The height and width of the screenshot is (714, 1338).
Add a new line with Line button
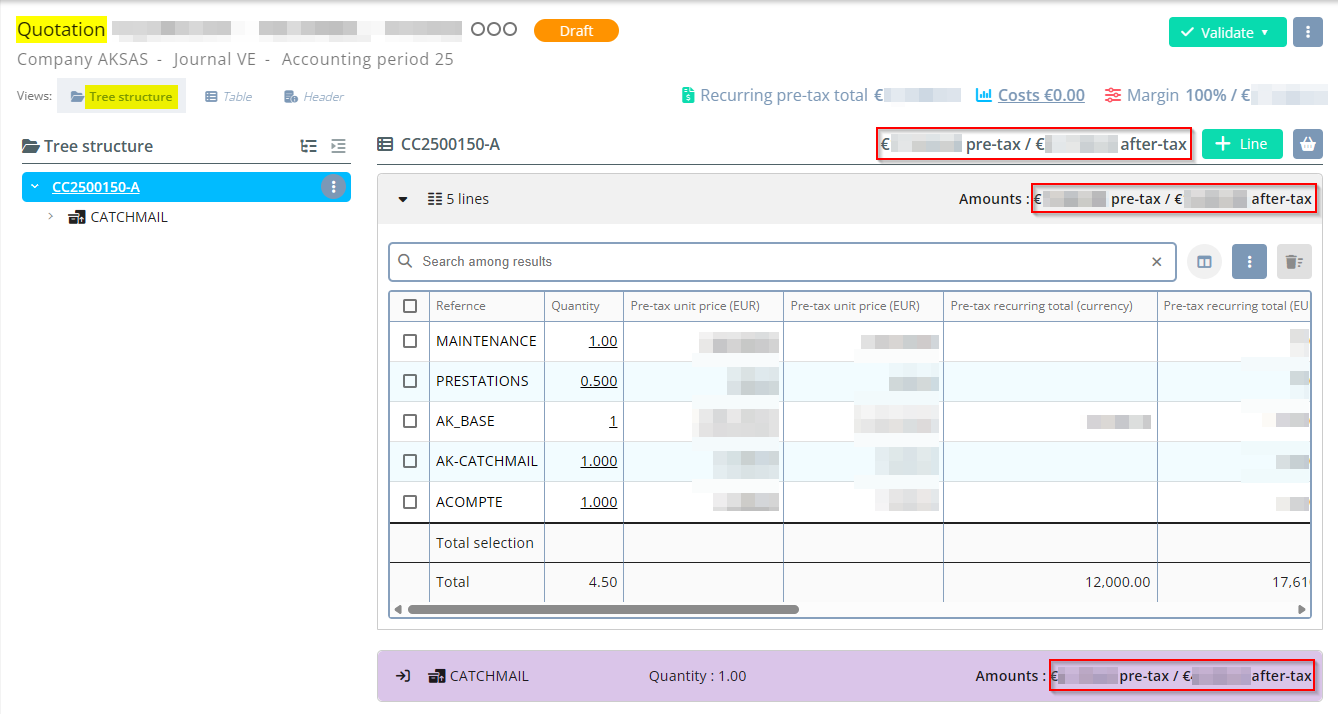point(1241,144)
